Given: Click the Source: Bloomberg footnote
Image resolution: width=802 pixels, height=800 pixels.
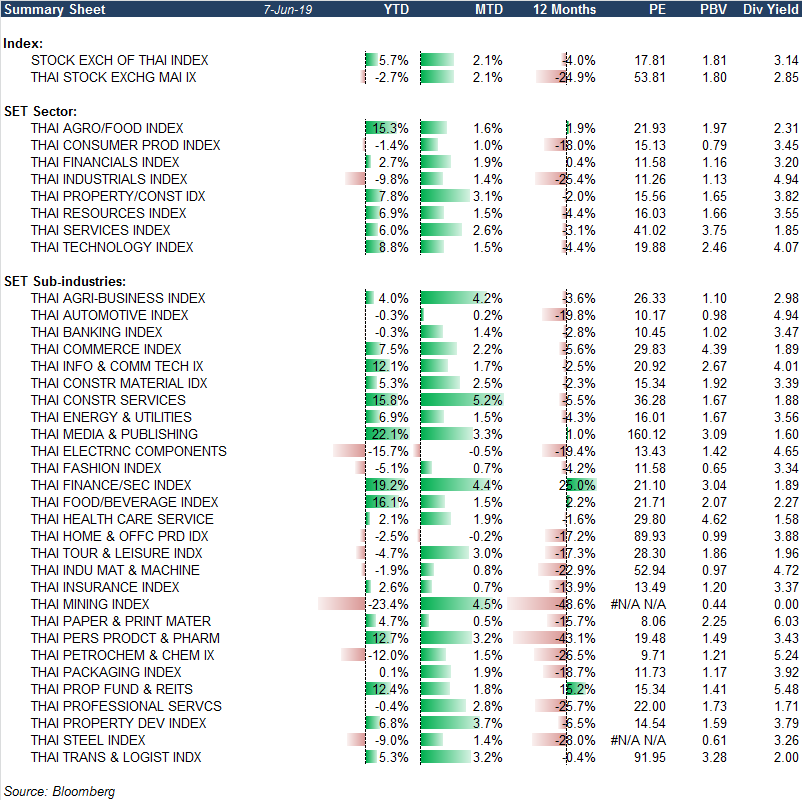Looking at the screenshot, I should pos(59,791).
